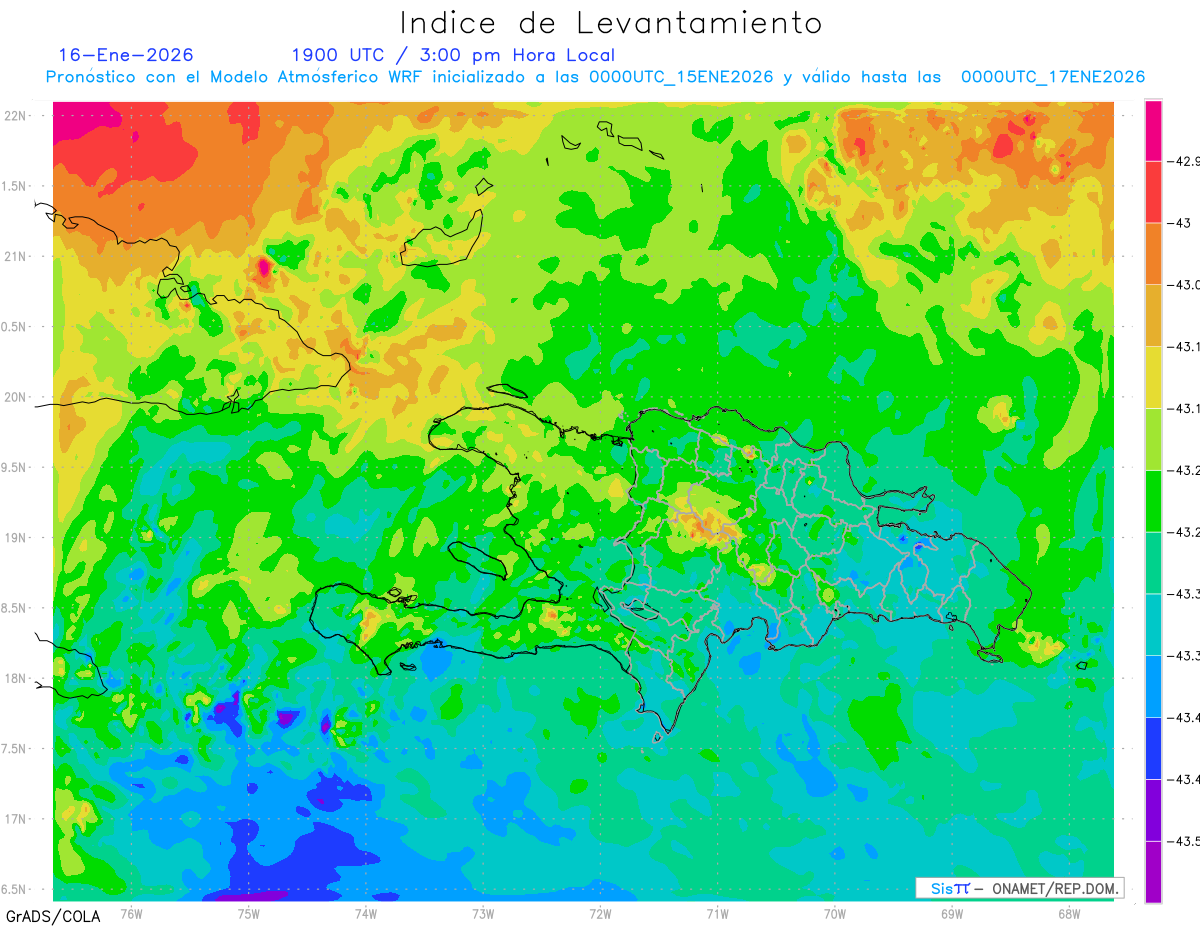The image size is (1200, 927).
Task: Click the '17N' latitude label
Action: [16, 820]
